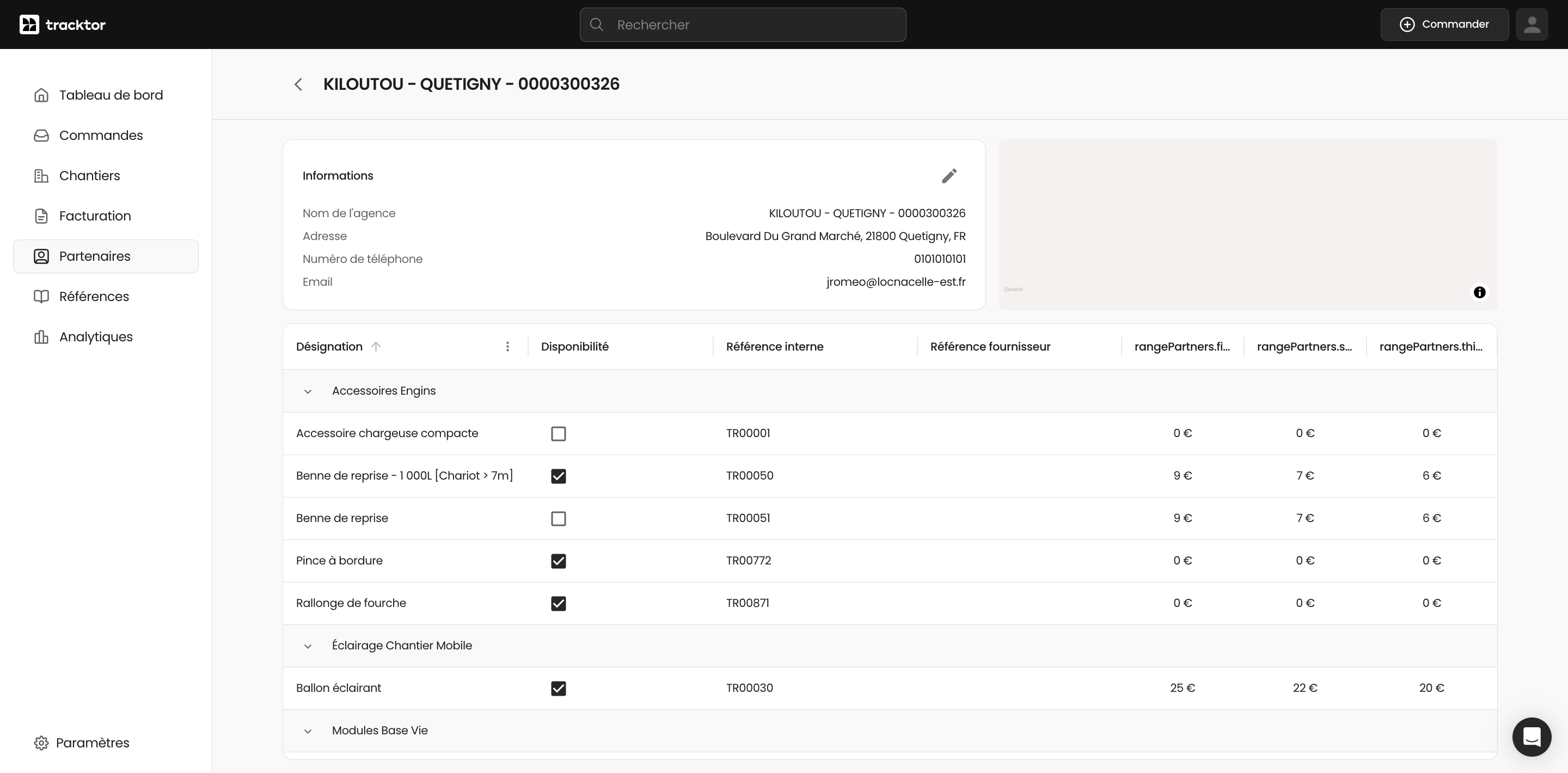Viewport: 1568px width, 773px height.
Task: Click the Ballon éclairant row name
Action: [339, 688]
